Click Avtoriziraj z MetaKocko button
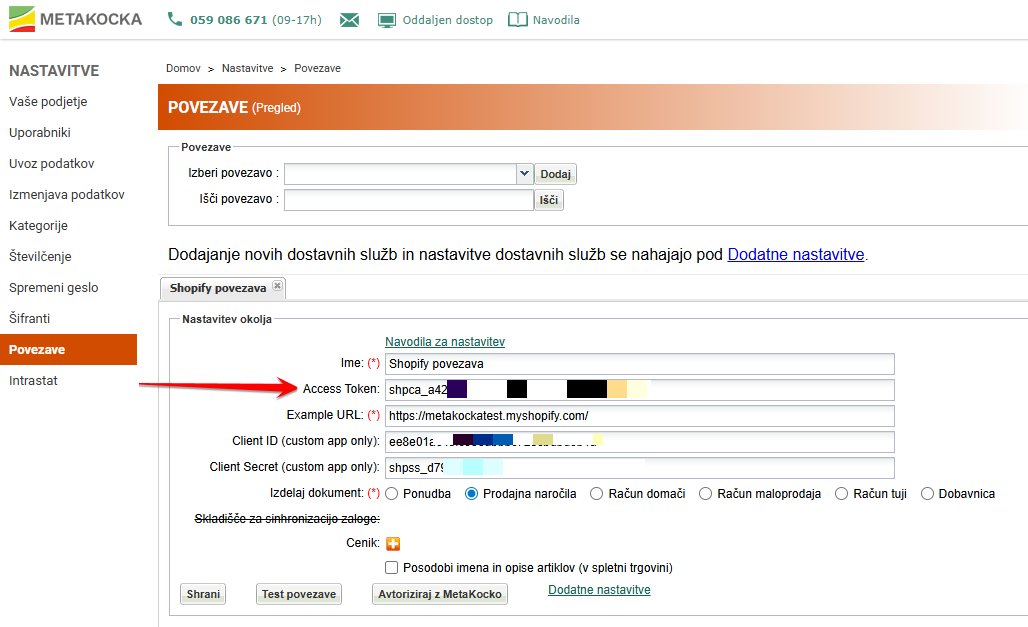Image resolution: width=1028 pixels, height=627 pixels. 440,594
